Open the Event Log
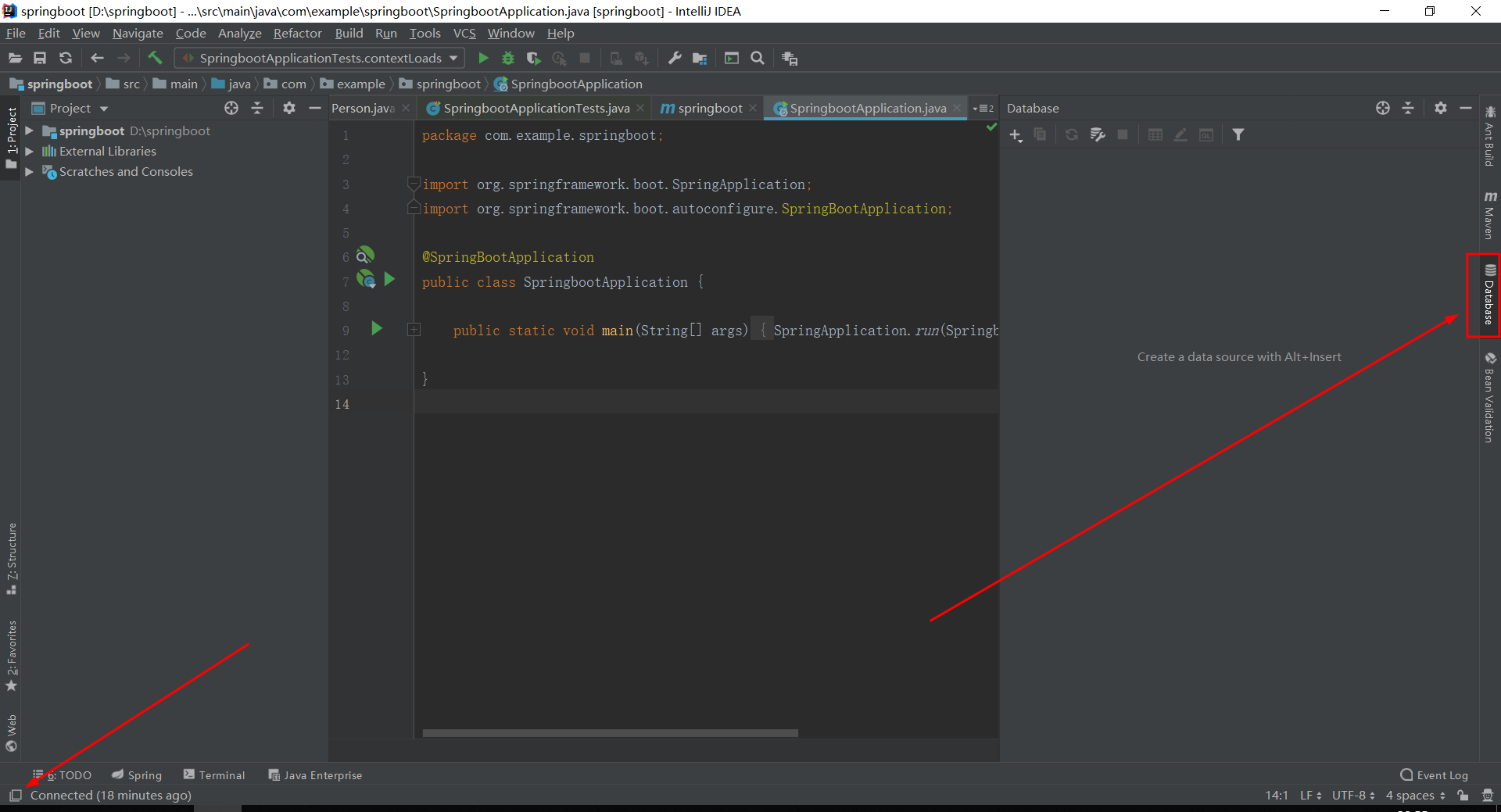1501x812 pixels. [1434, 775]
